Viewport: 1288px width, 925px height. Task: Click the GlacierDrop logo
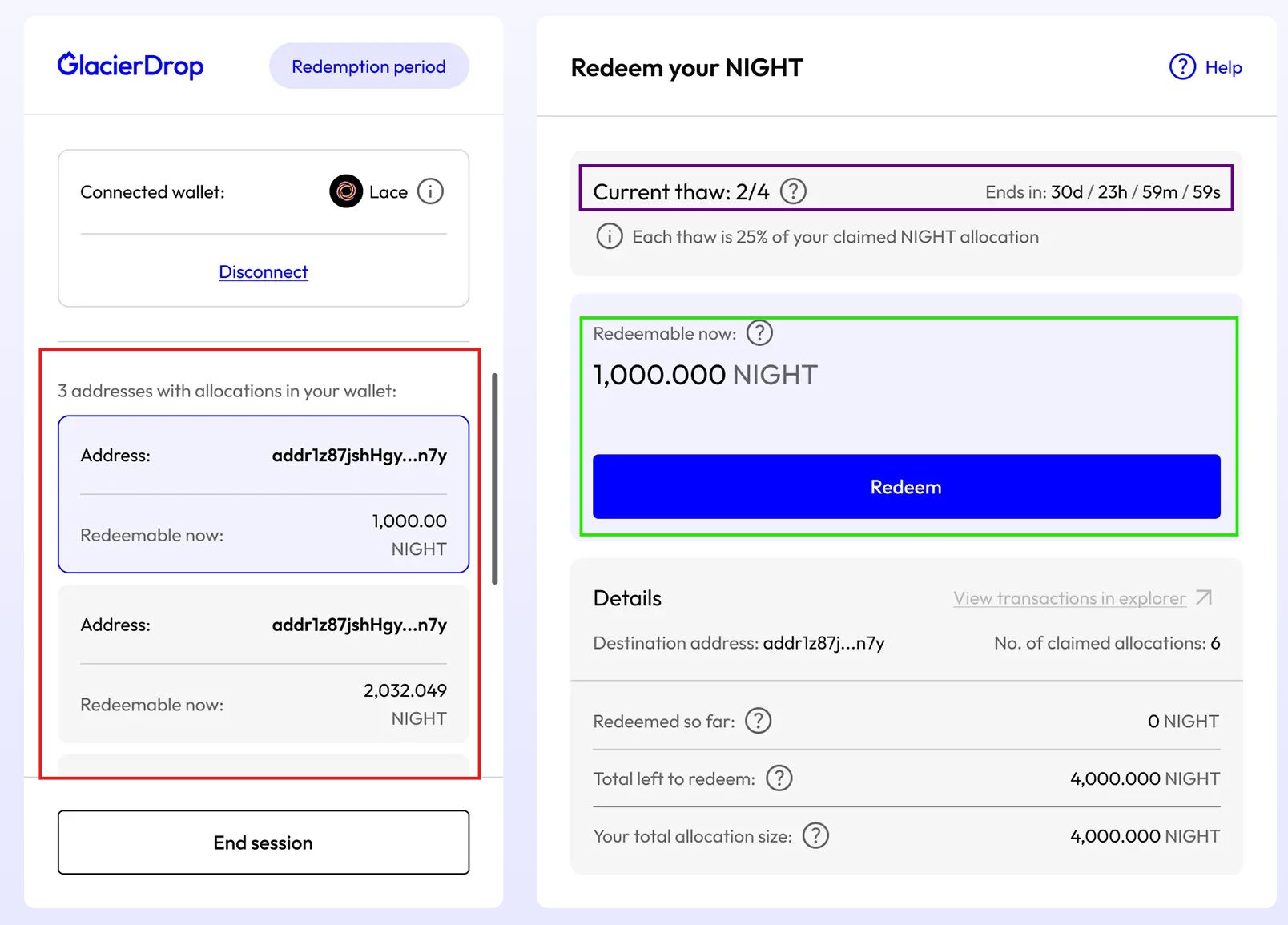pyautogui.click(x=131, y=66)
